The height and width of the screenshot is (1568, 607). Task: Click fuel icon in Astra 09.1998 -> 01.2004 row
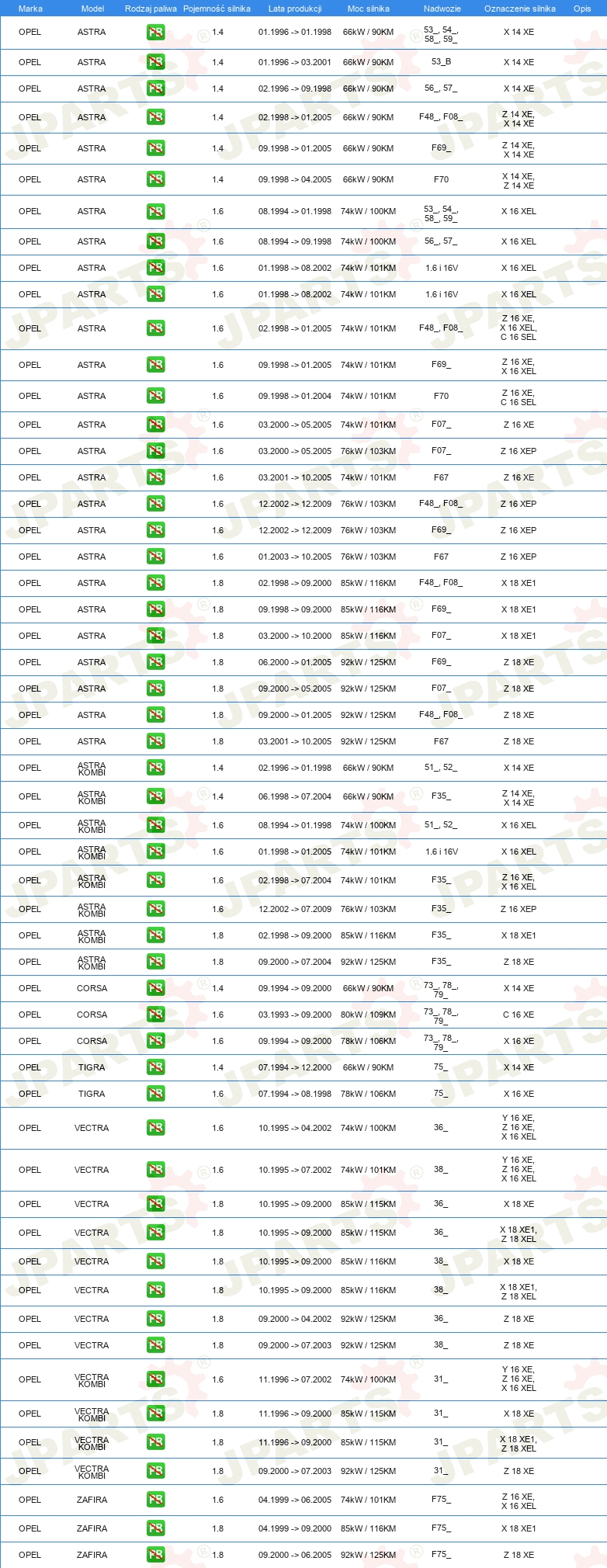tap(155, 396)
